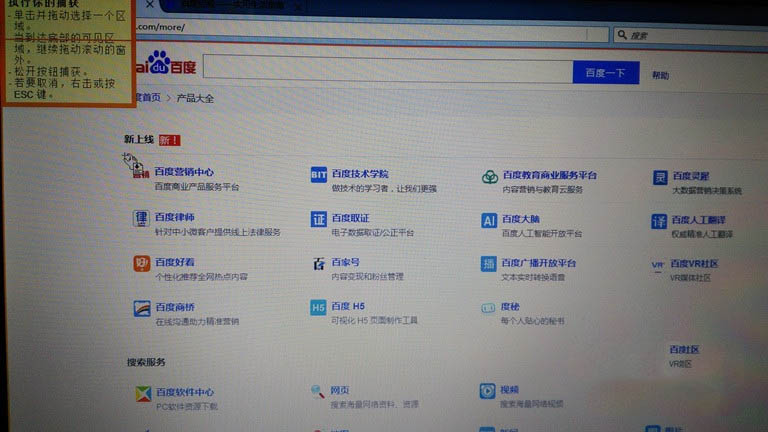Open the 百度商桥 link

pos(174,307)
